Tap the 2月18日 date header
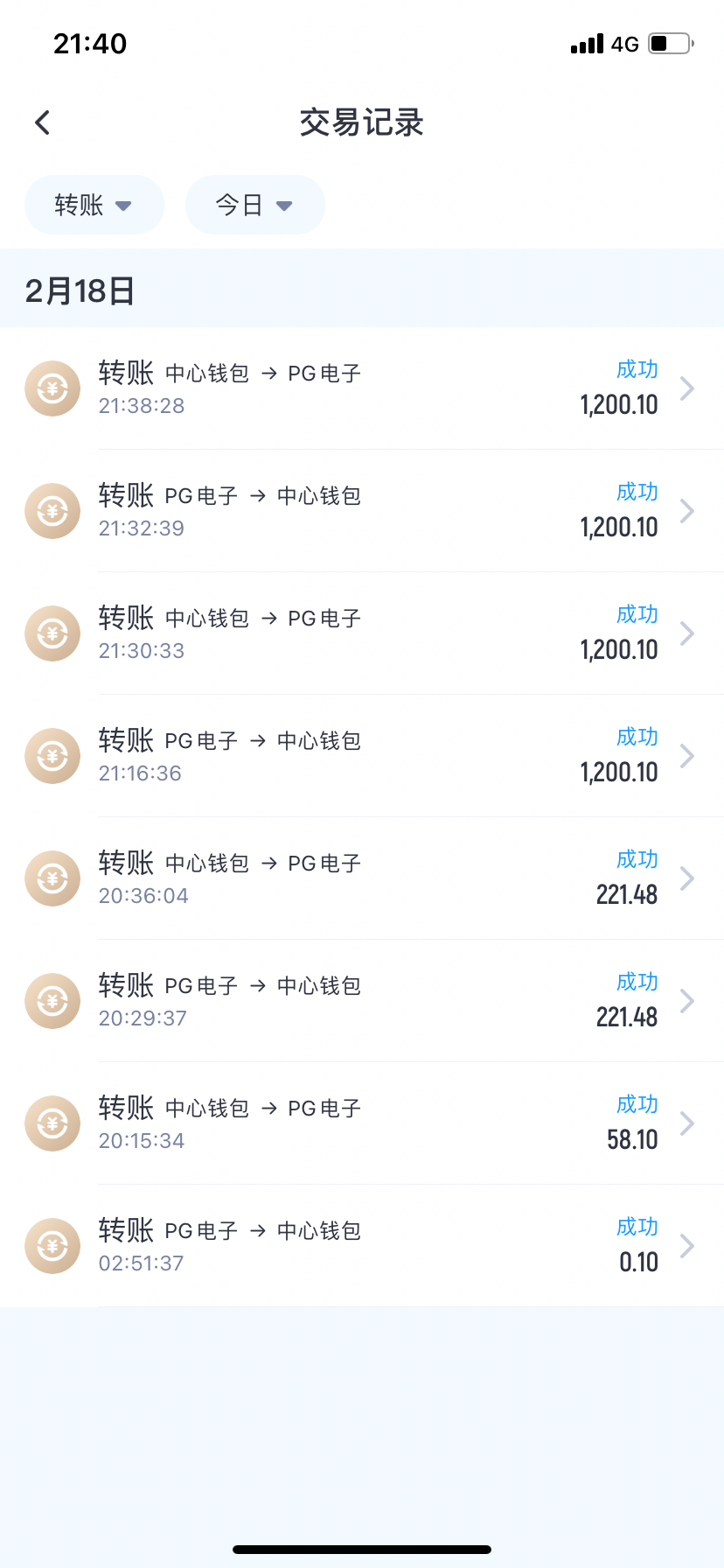The height and width of the screenshot is (1568, 724). pos(80,290)
